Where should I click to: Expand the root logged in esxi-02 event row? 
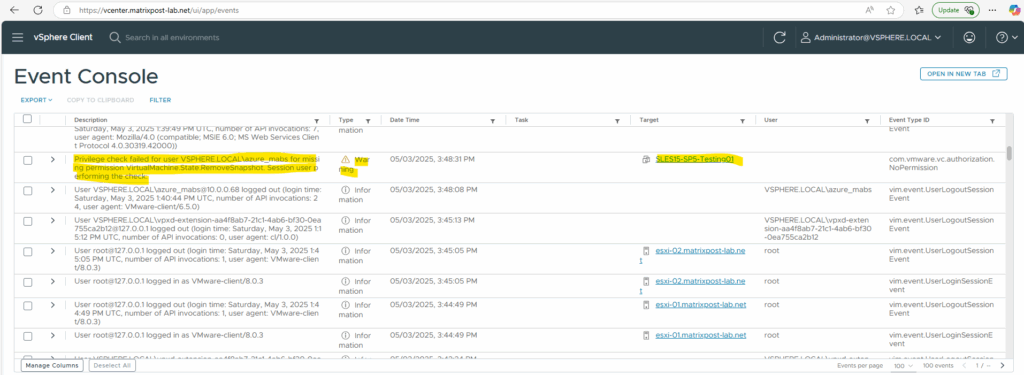point(53,282)
